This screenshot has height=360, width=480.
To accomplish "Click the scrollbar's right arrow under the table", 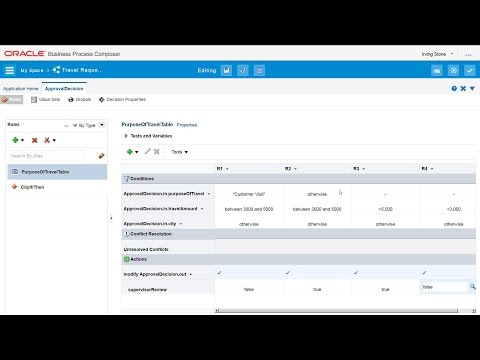I will 474,311.
